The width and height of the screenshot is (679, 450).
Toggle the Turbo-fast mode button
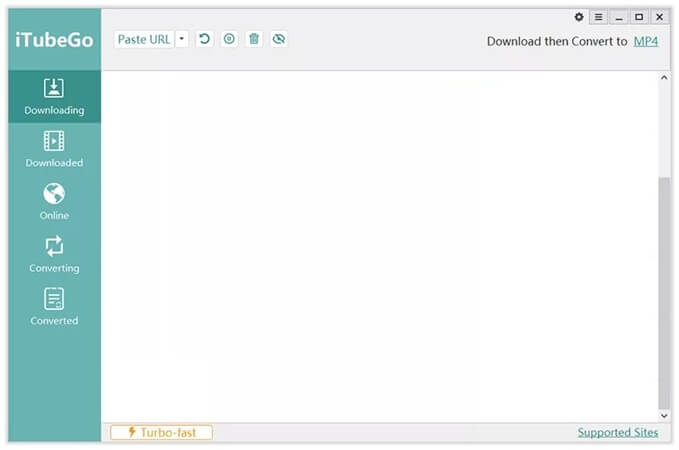tap(161, 432)
